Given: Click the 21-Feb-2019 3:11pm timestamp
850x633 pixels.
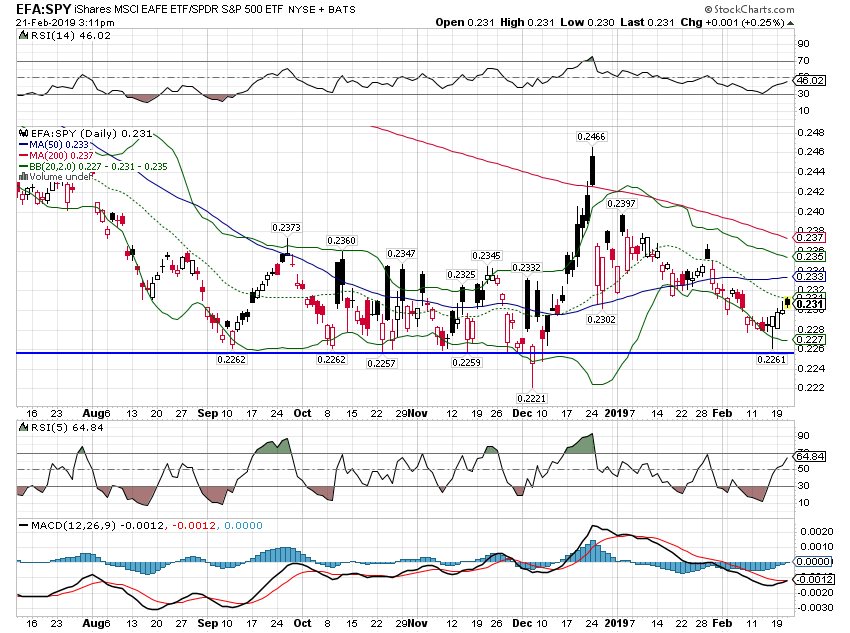Looking at the screenshot, I should (65, 23).
